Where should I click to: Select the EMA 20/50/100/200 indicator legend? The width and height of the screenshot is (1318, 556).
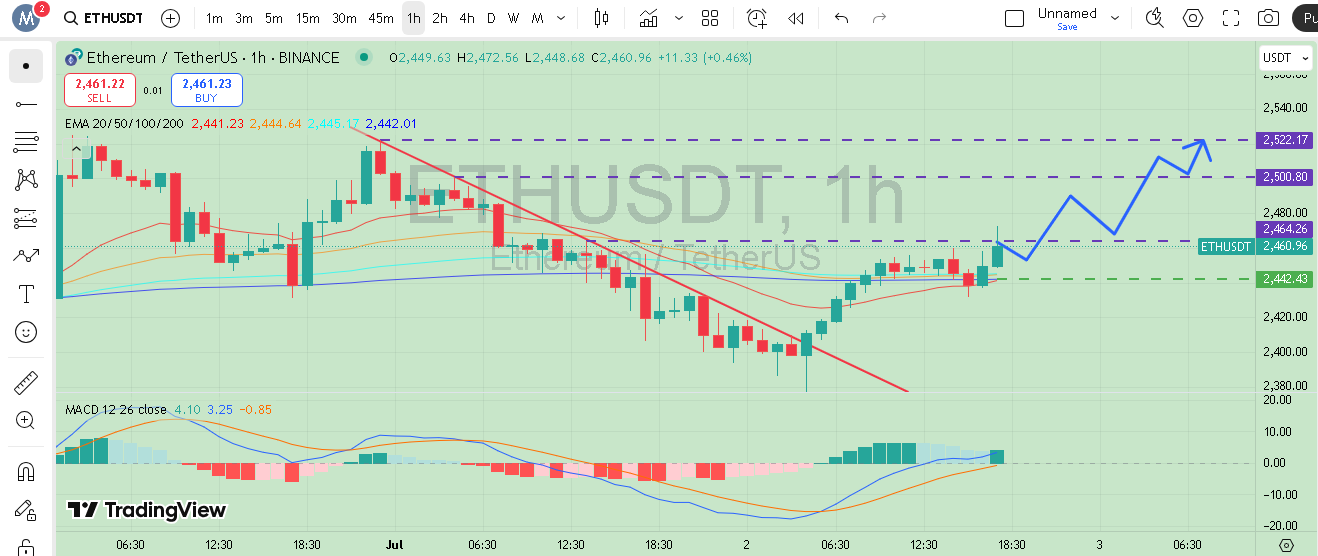pyautogui.click(x=124, y=123)
